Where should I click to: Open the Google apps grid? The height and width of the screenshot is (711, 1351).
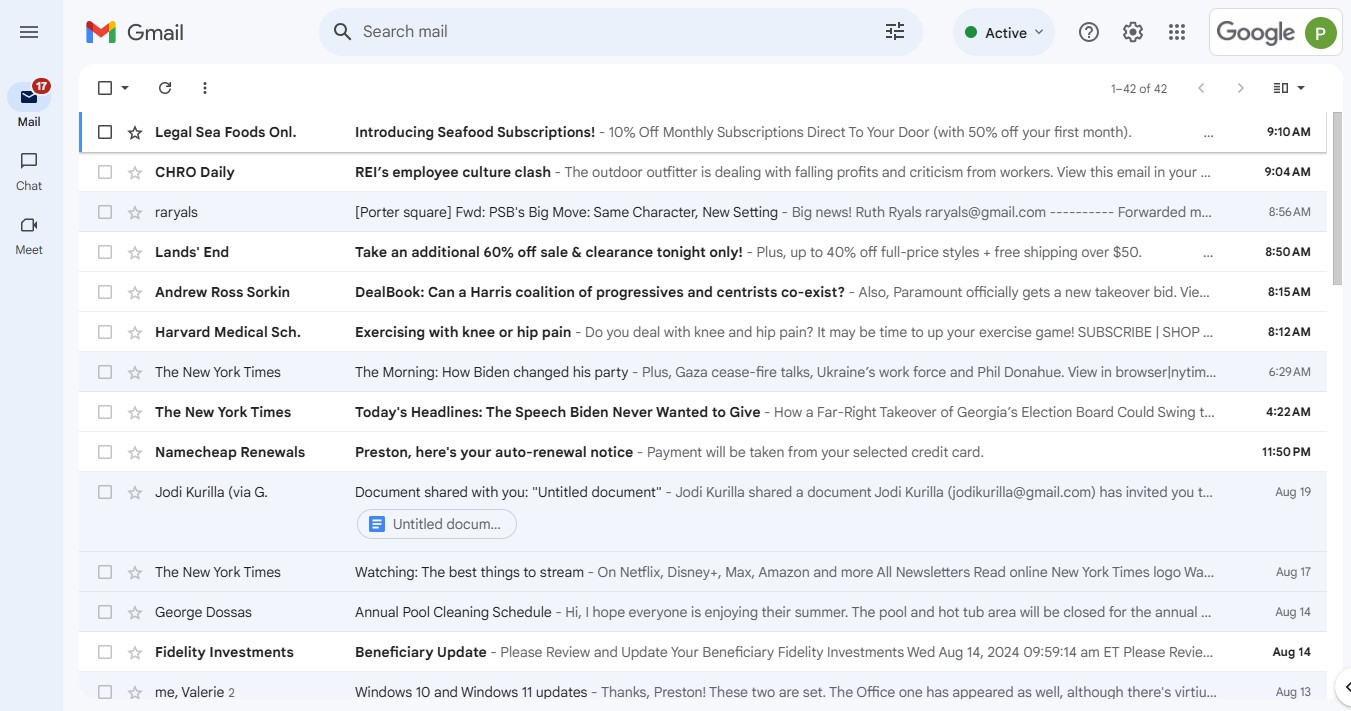(x=1177, y=32)
